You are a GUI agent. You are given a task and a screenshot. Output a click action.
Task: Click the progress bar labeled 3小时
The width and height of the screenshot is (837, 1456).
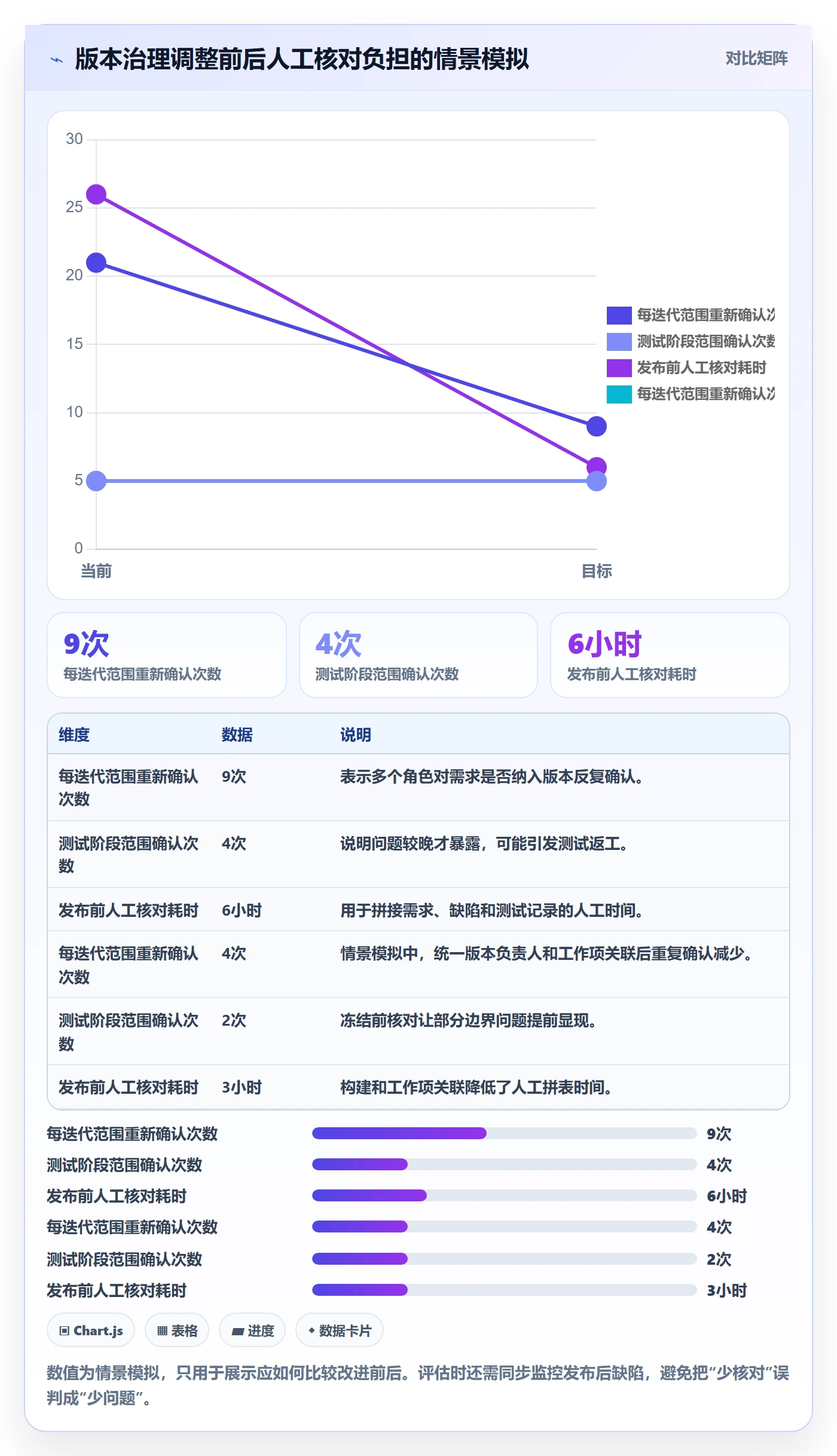(x=505, y=1290)
